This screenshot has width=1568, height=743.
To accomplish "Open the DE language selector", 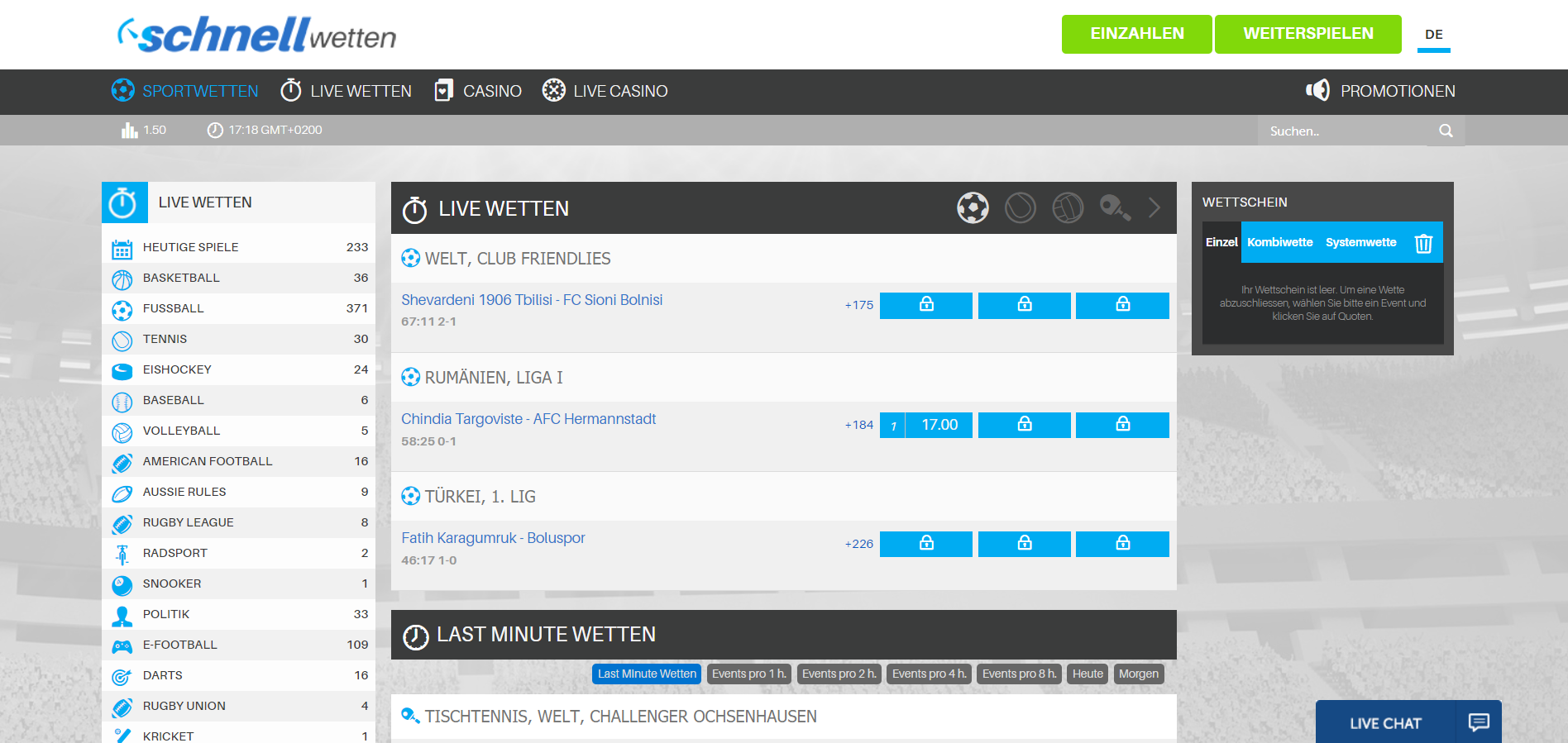I will tap(1433, 35).
